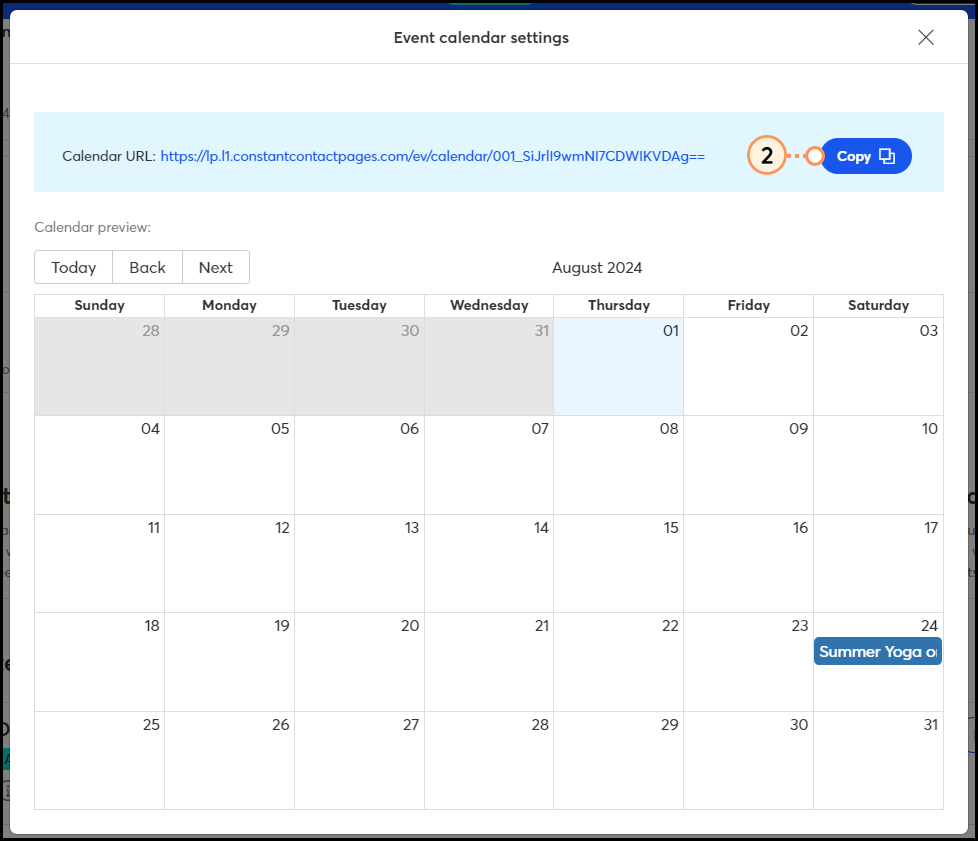Click the Event calendar settings title
The width and height of the screenshot is (978, 841).
[x=482, y=37]
